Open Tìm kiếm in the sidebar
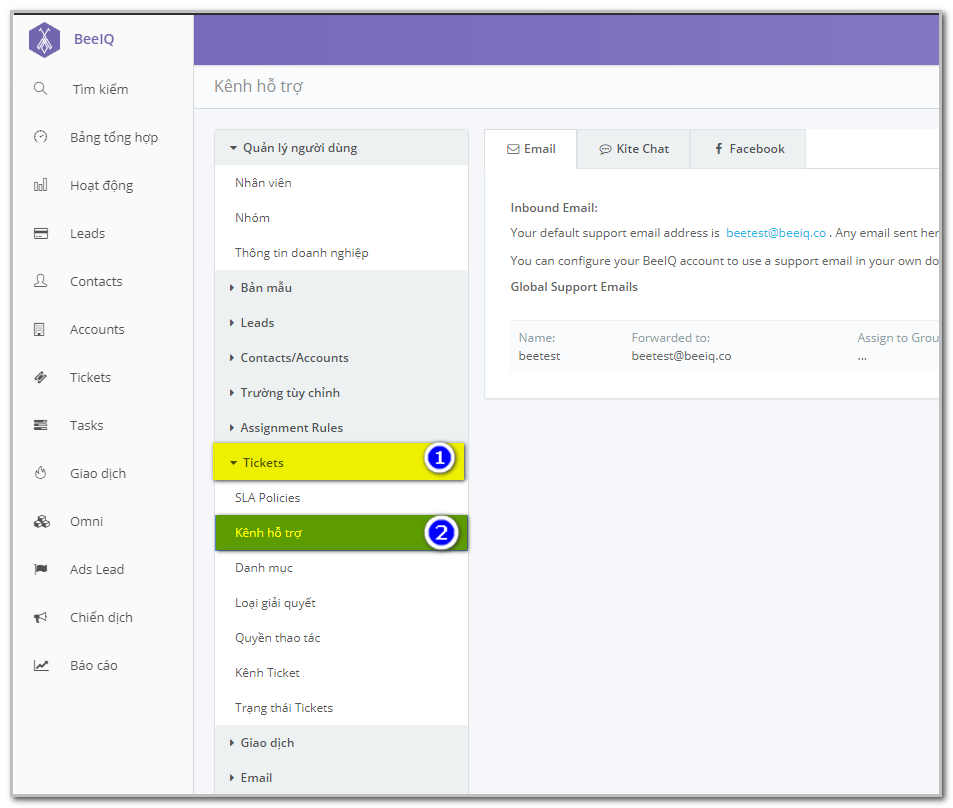 point(100,89)
